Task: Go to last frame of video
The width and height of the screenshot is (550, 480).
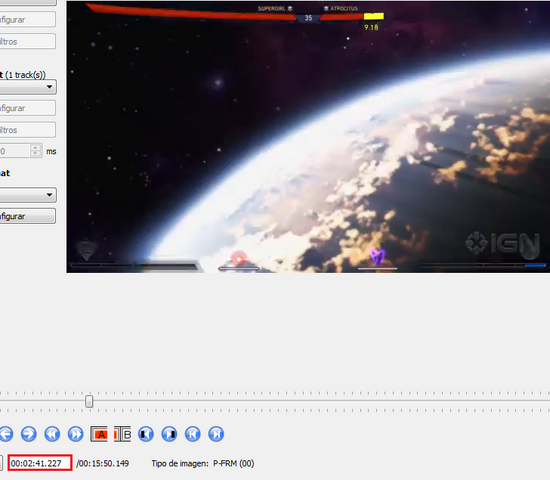Action: (x=216, y=434)
